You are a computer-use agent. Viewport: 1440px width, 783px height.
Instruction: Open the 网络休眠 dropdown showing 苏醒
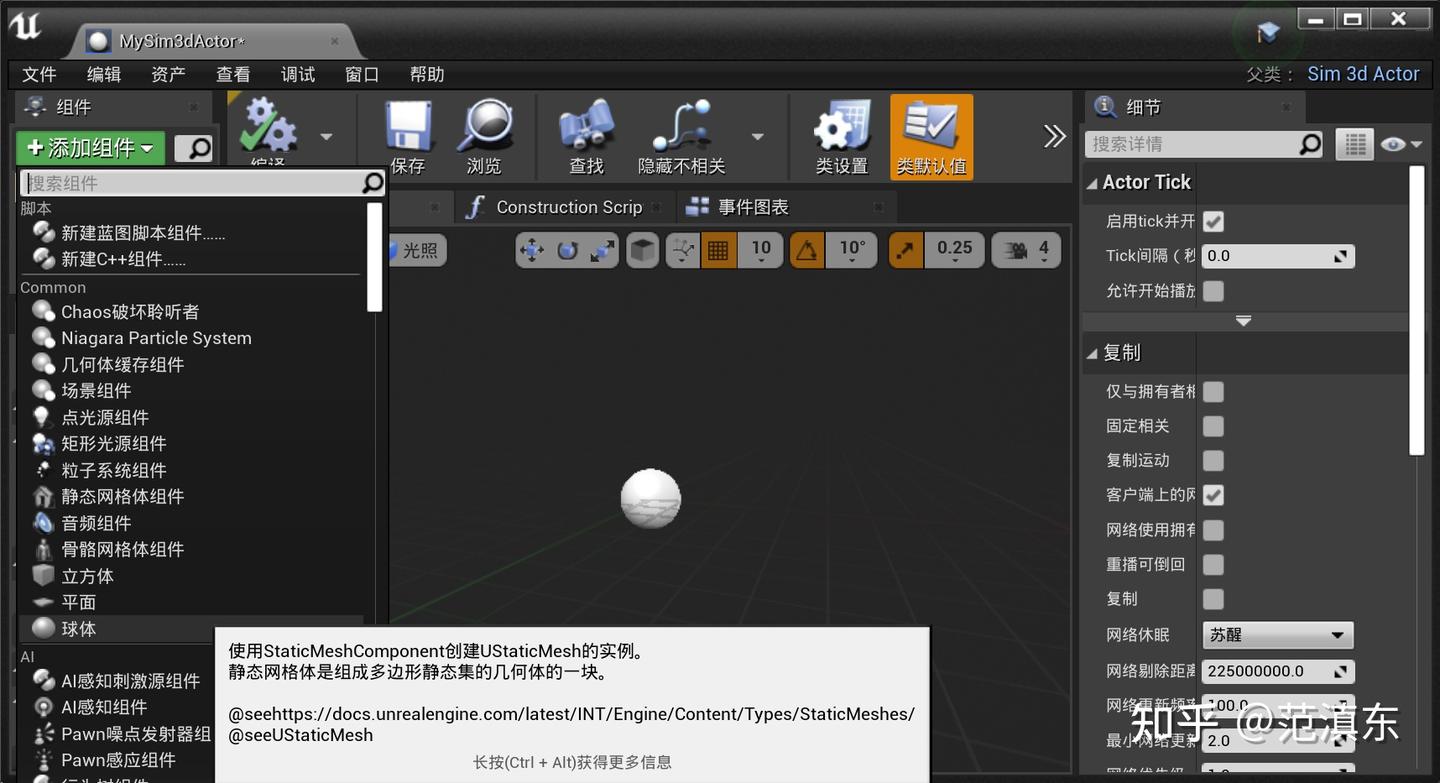[x=1277, y=635]
